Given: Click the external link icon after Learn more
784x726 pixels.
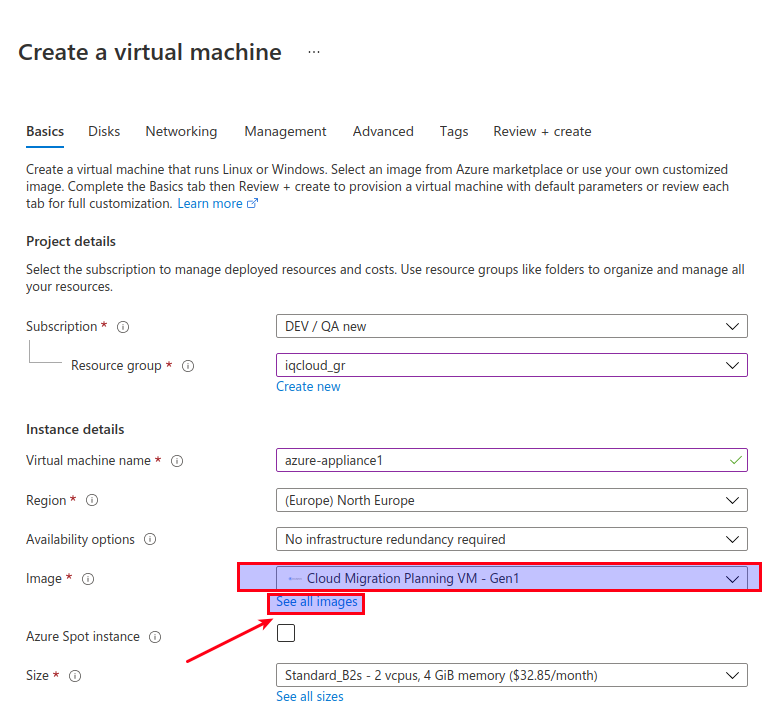Looking at the screenshot, I should pyautogui.click(x=252, y=203).
